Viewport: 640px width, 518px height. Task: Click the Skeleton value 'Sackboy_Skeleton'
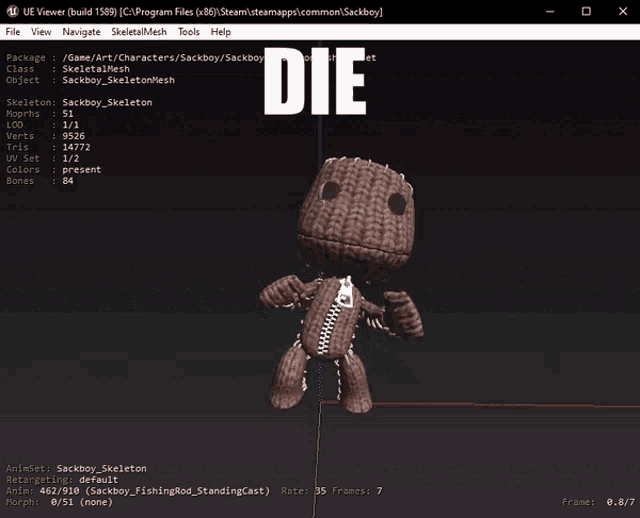coord(107,102)
